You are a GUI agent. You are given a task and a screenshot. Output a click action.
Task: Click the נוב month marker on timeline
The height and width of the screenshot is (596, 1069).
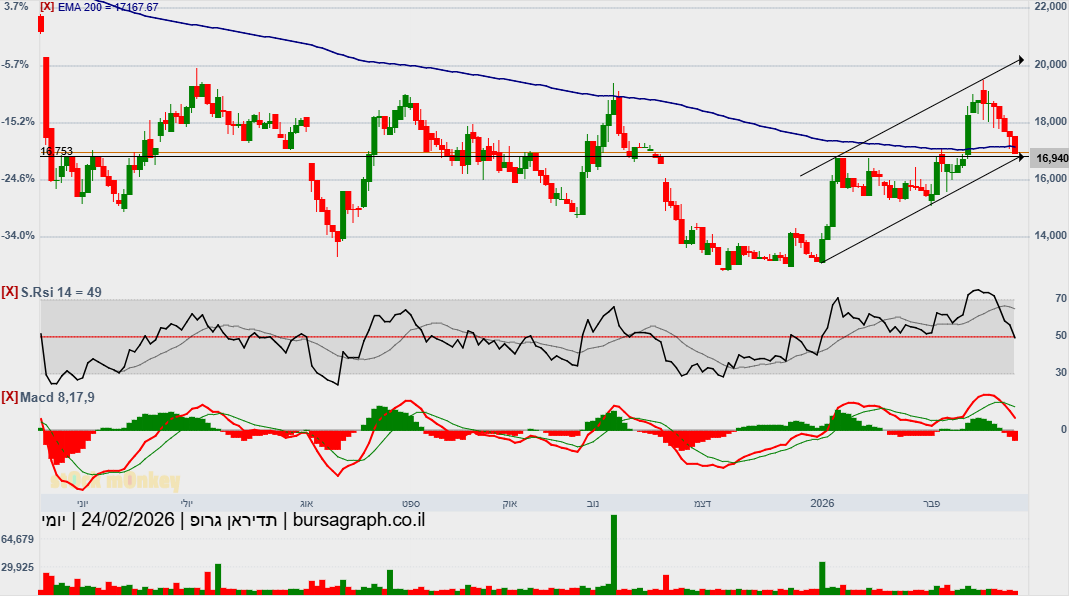pyautogui.click(x=593, y=503)
